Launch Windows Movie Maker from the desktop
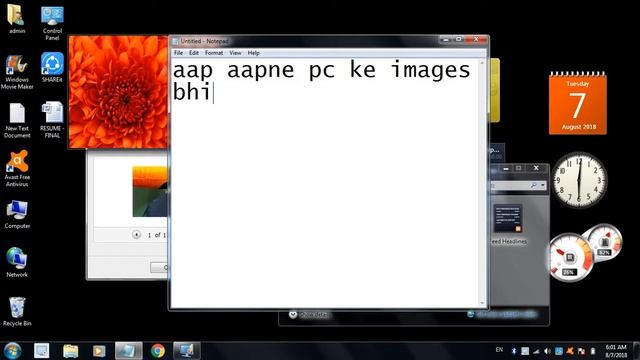Viewport: 640px width, 360px height. click(x=17, y=72)
